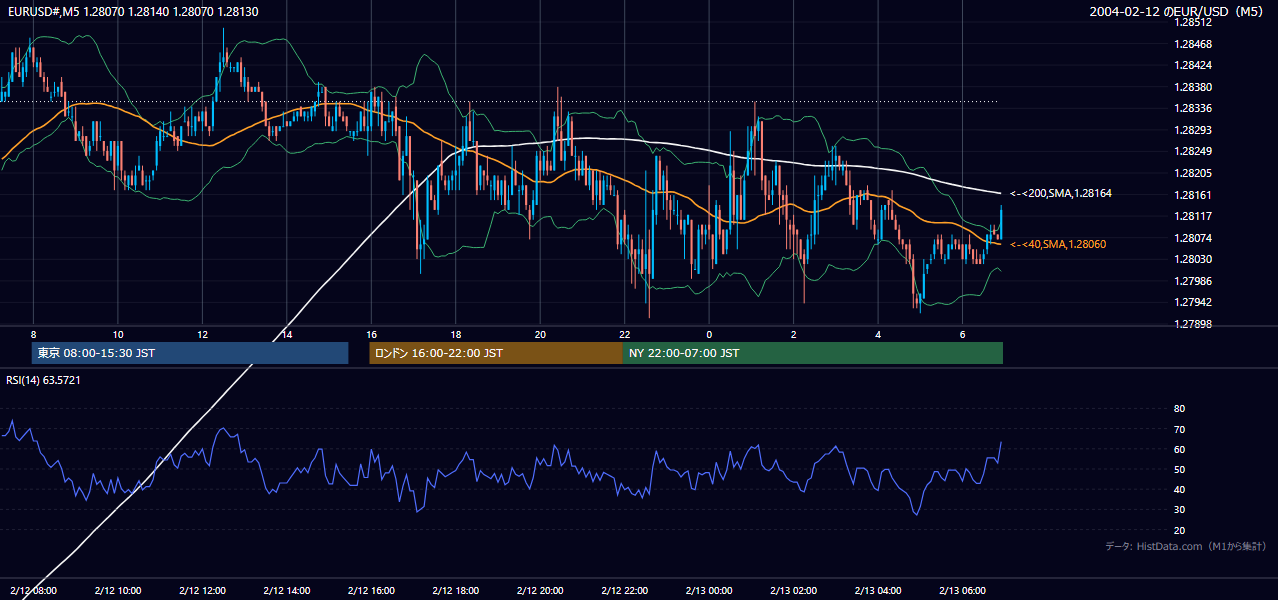Click time label 2/12 12:00
This screenshot has height=600, width=1278.
tap(203, 591)
